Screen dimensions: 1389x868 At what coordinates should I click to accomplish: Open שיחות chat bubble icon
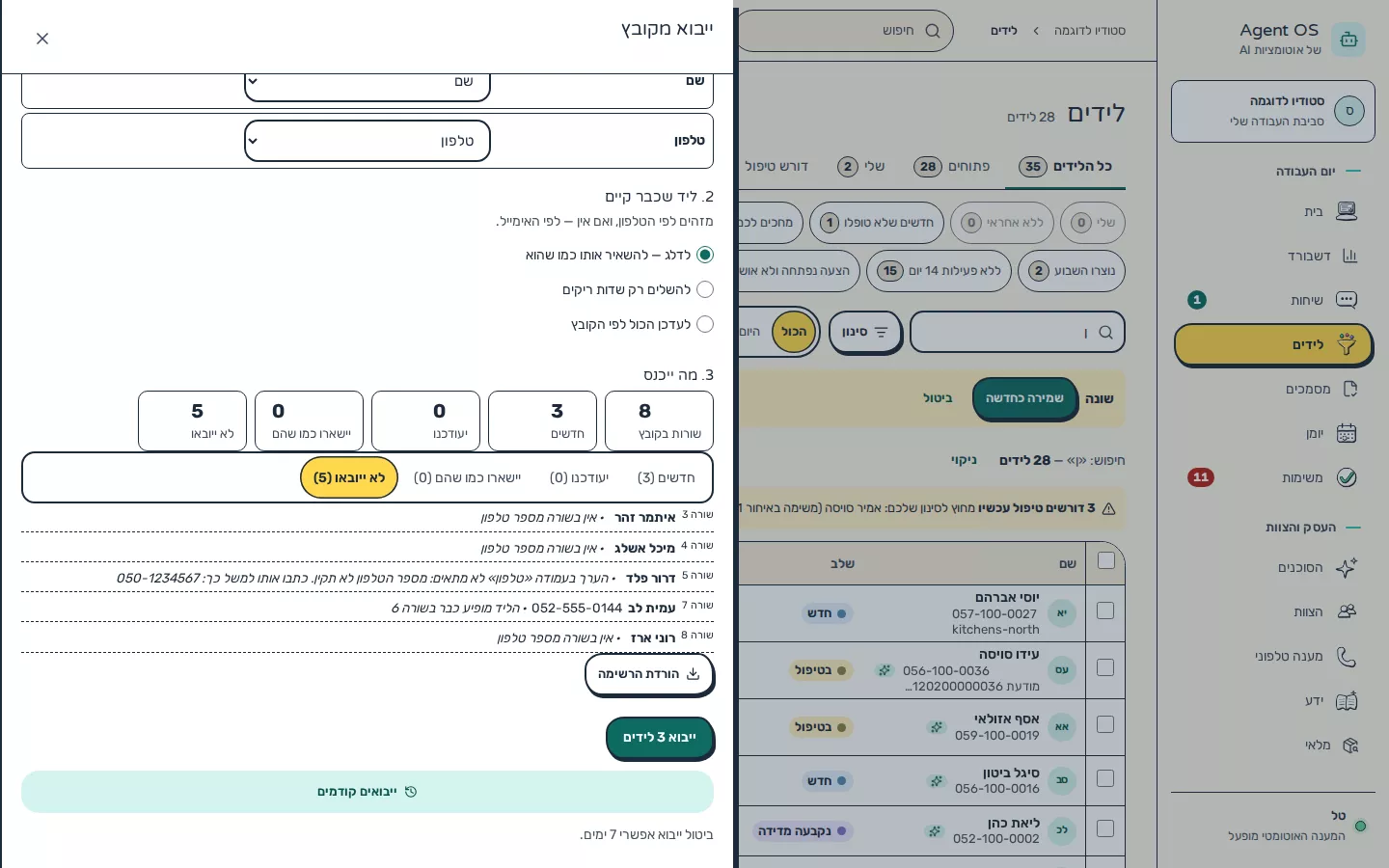1347,300
